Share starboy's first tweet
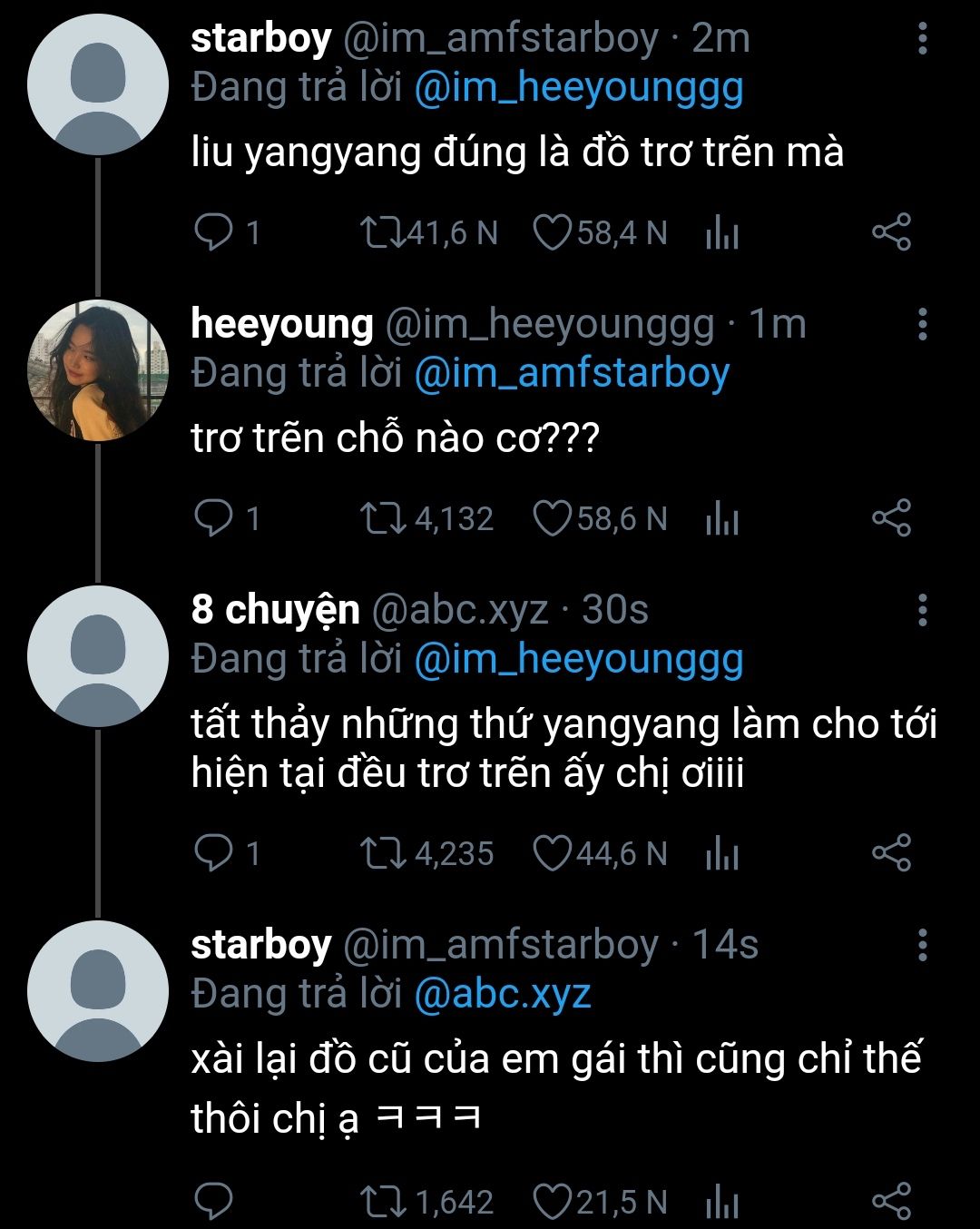This screenshot has height=1229, width=980. pyautogui.click(x=891, y=232)
